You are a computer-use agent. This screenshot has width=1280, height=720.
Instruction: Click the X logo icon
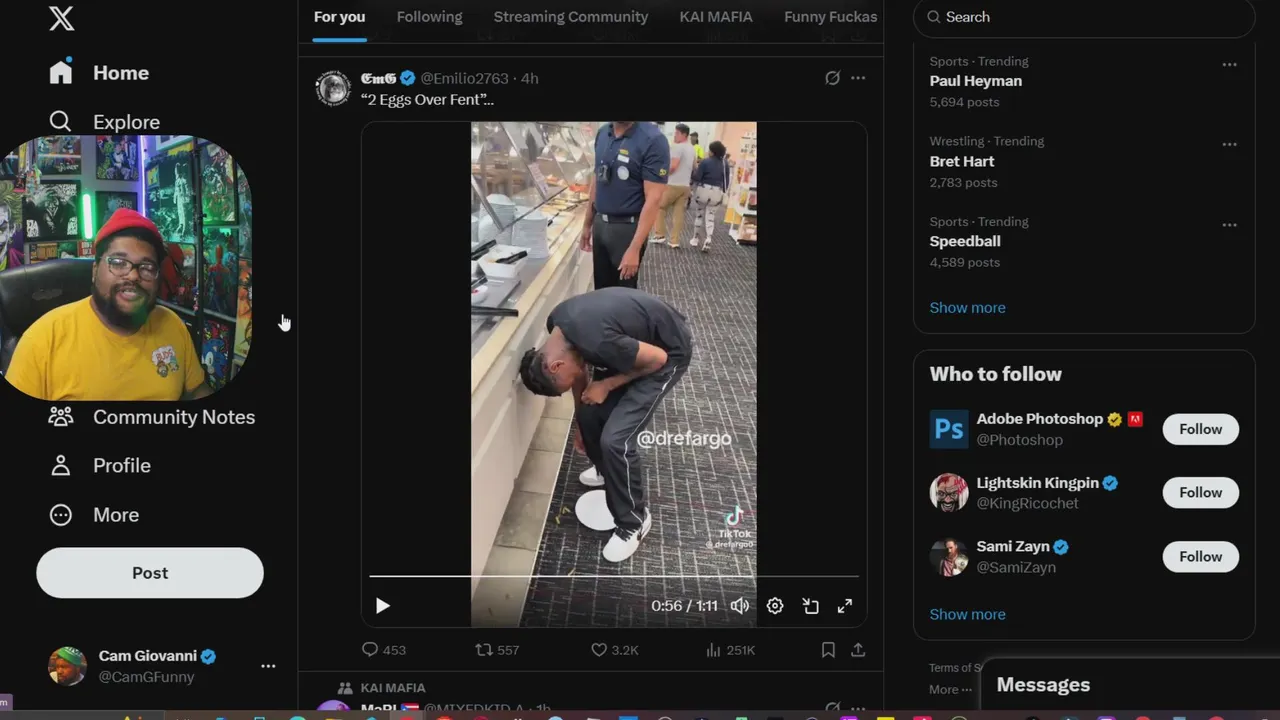point(61,17)
